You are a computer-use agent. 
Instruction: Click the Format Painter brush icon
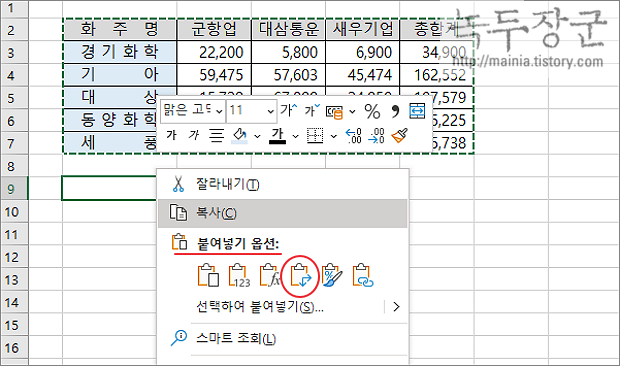[399, 136]
